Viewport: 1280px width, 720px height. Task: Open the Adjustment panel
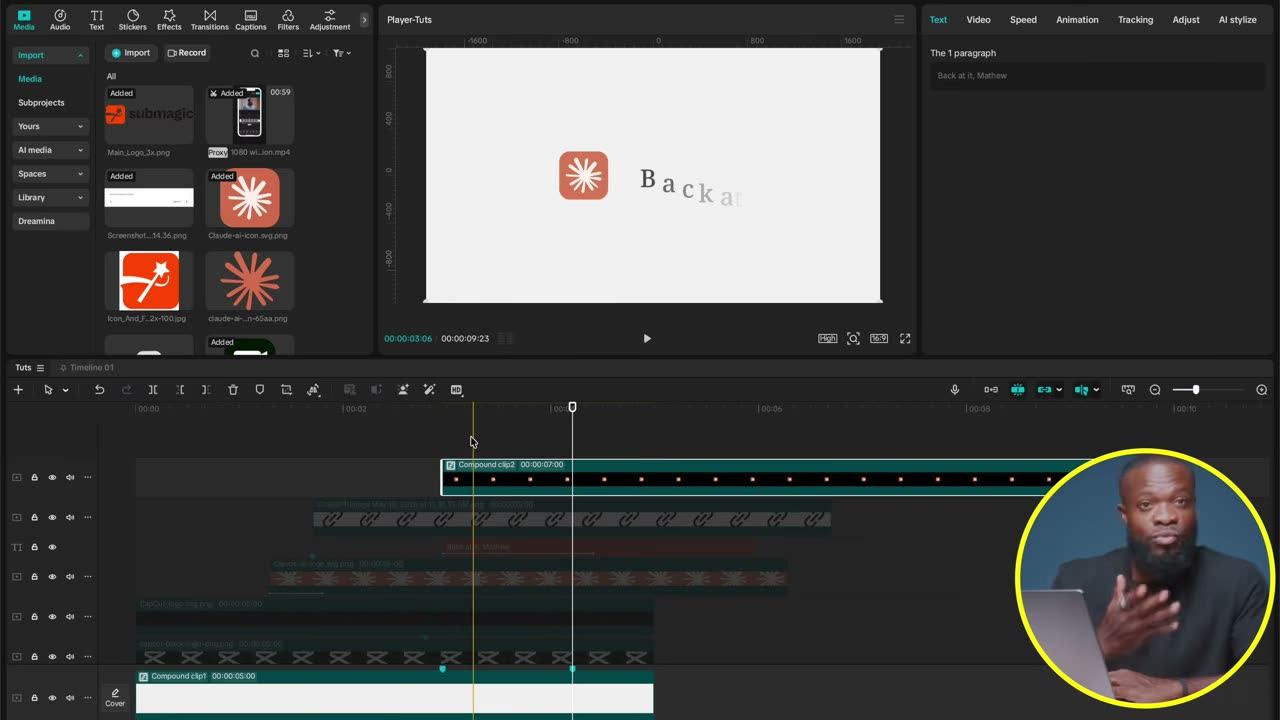(x=330, y=20)
